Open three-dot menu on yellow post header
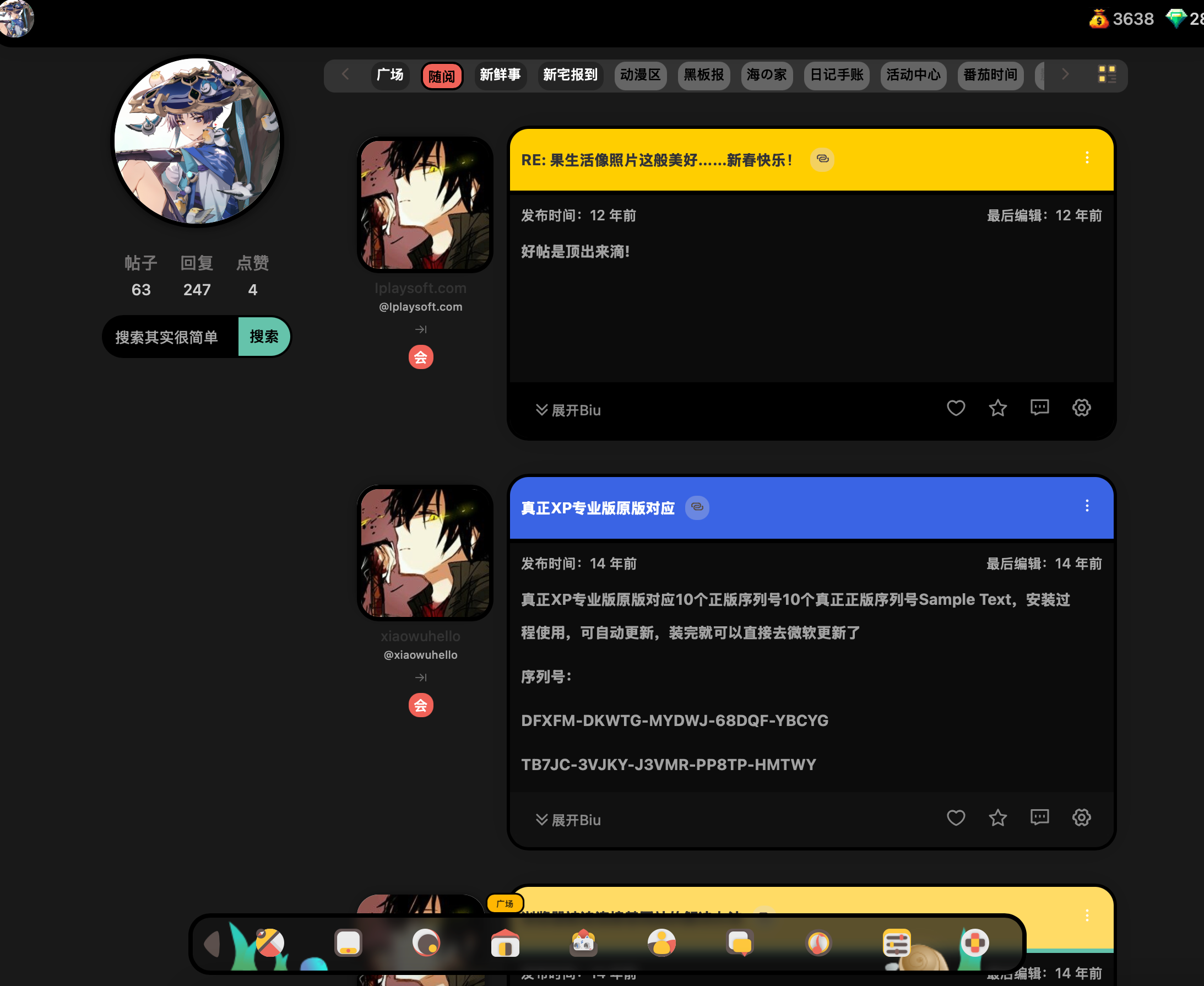This screenshot has height=986, width=1204. click(1087, 158)
